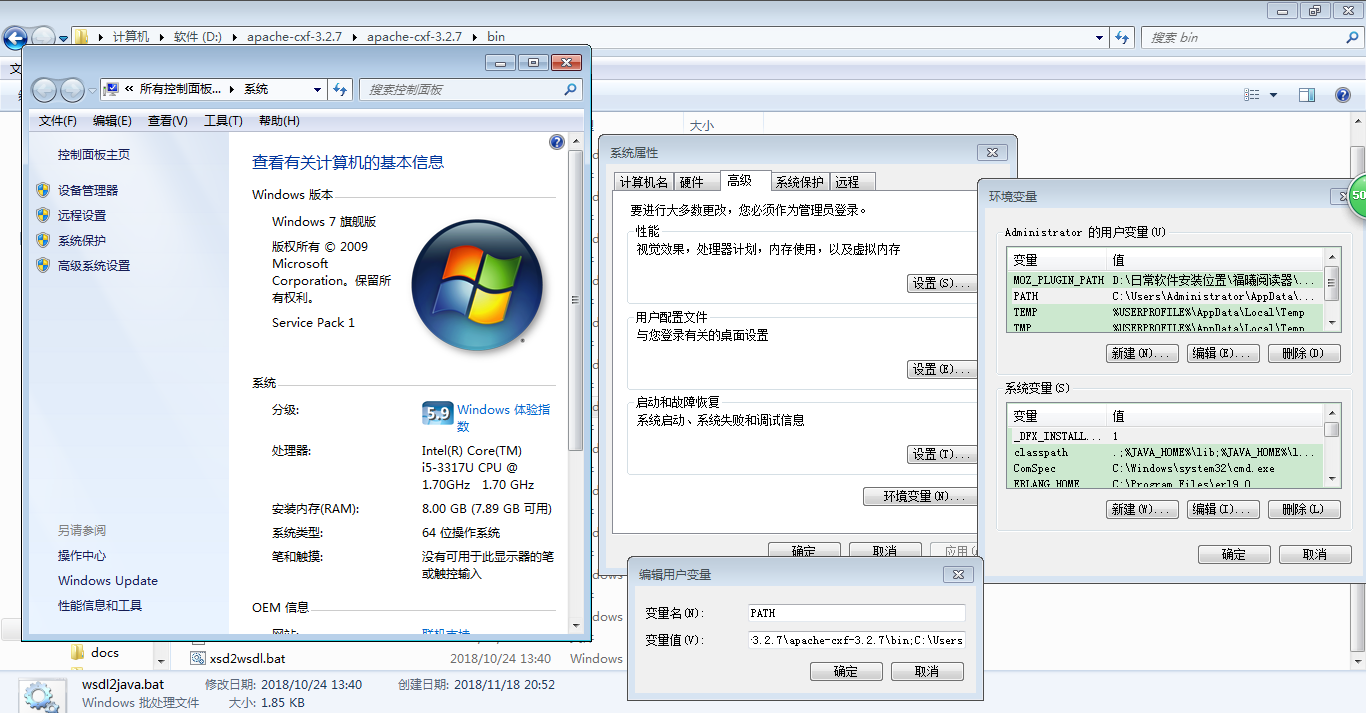Click 取消 in the 环境变量 dialog
The height and width of the screenshot is (713, 1366).
point(1315,555)
